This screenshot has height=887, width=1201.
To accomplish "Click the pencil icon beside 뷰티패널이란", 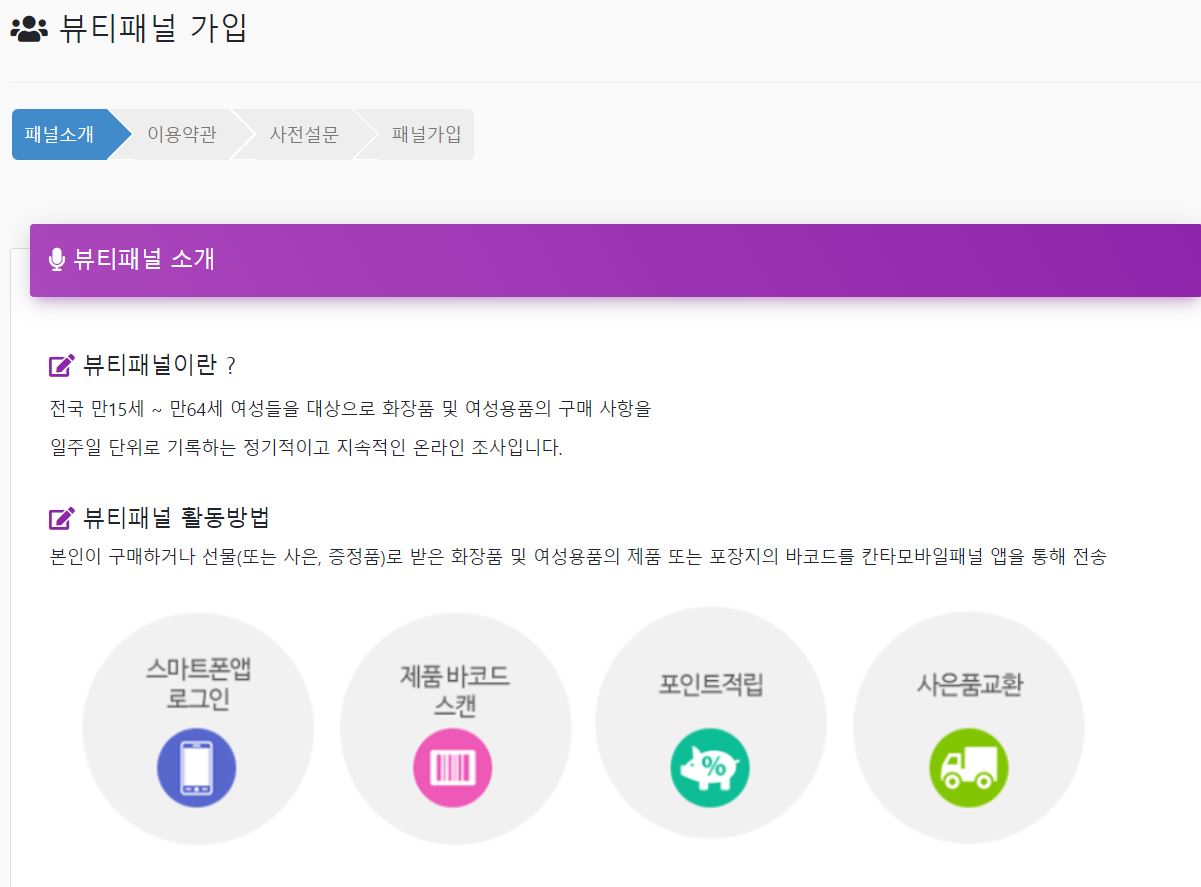I will tap(60, 364).
